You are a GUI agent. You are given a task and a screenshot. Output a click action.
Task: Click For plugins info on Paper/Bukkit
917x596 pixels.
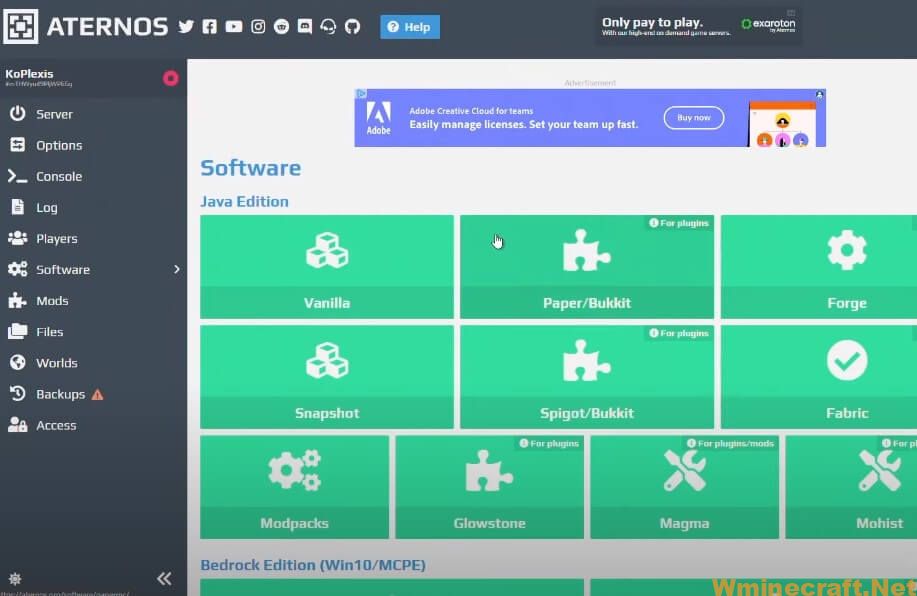pyautogui.click(x=679, y=223)
